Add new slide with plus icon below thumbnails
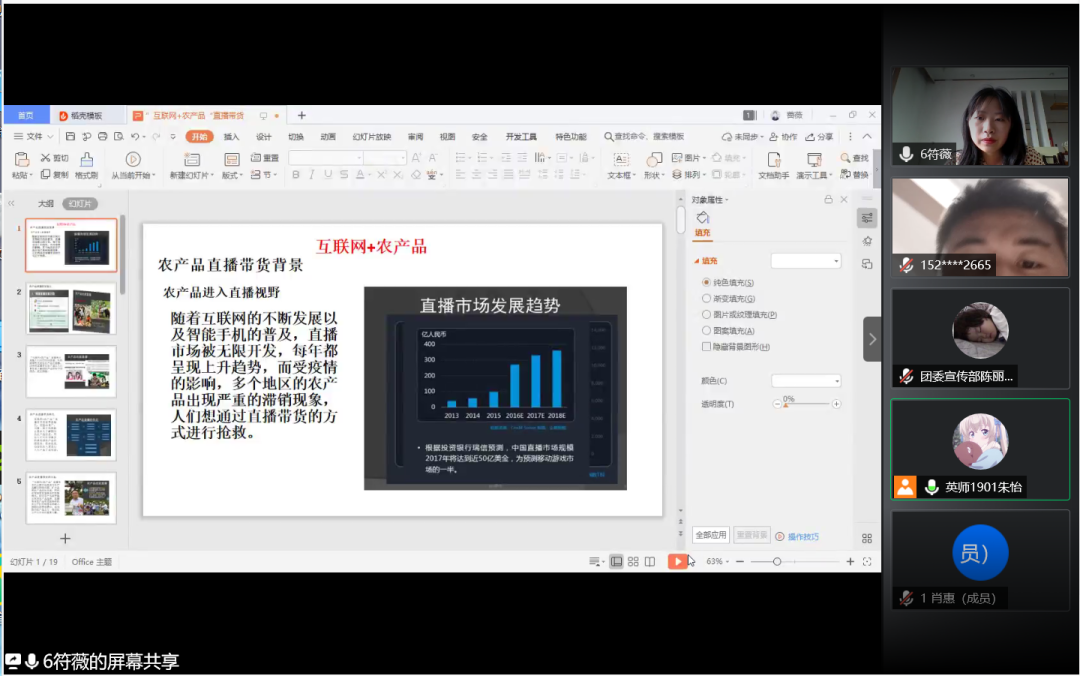The height and width of the screenshot is (676, 1080). pos(66,539)
